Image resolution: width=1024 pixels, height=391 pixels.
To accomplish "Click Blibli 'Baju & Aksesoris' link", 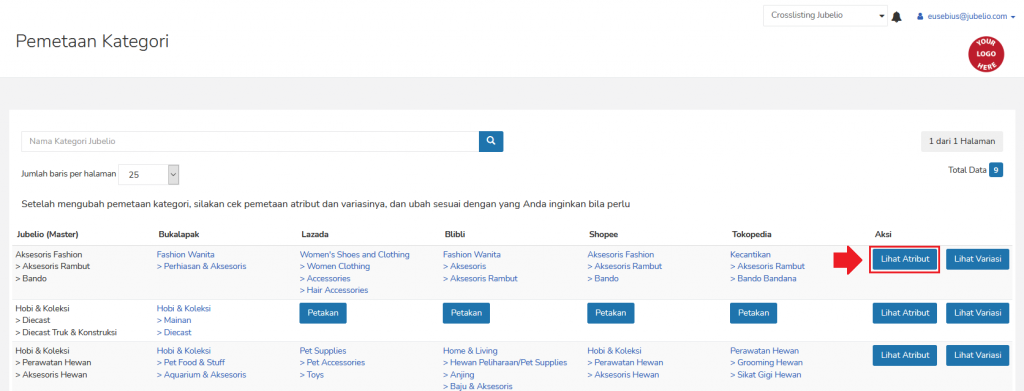I will [477, 386].
